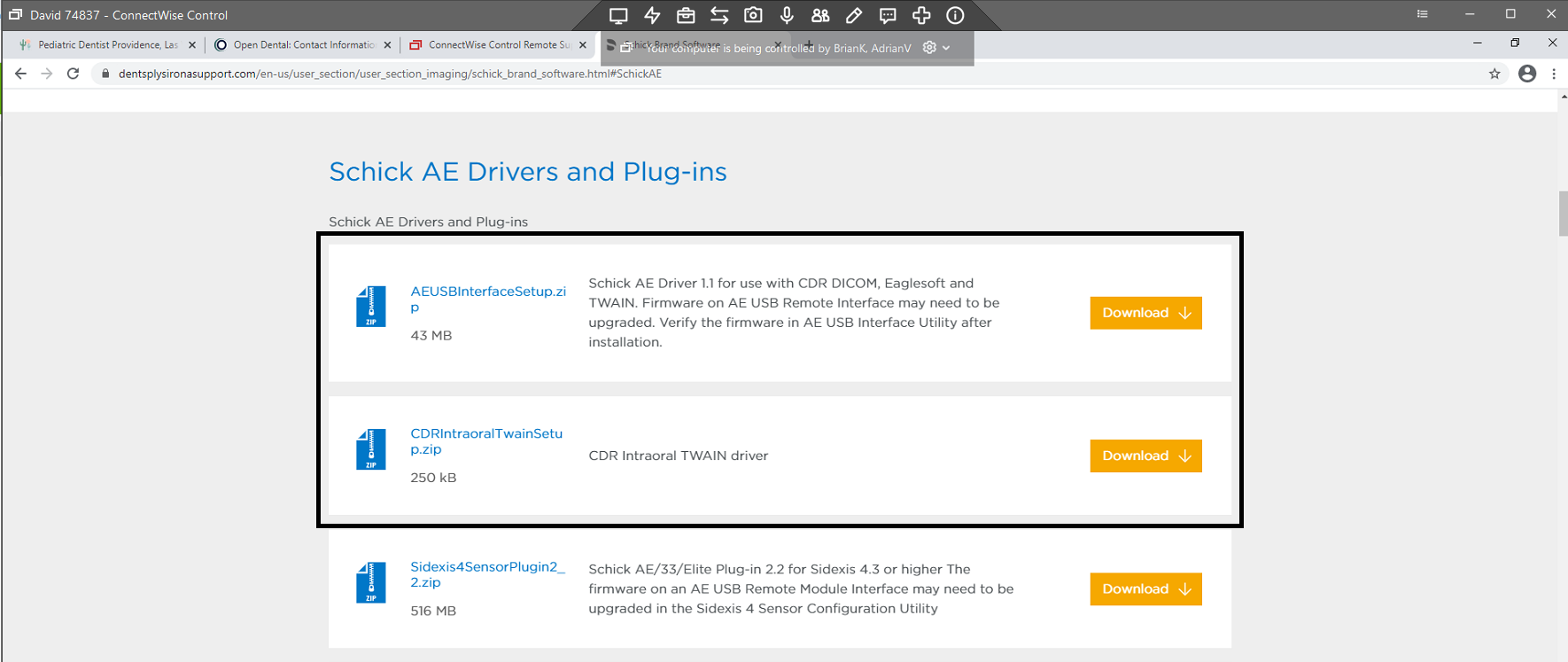Click the '516 MB' file size text
The image size is (1568, 662).
coord(433,611)
